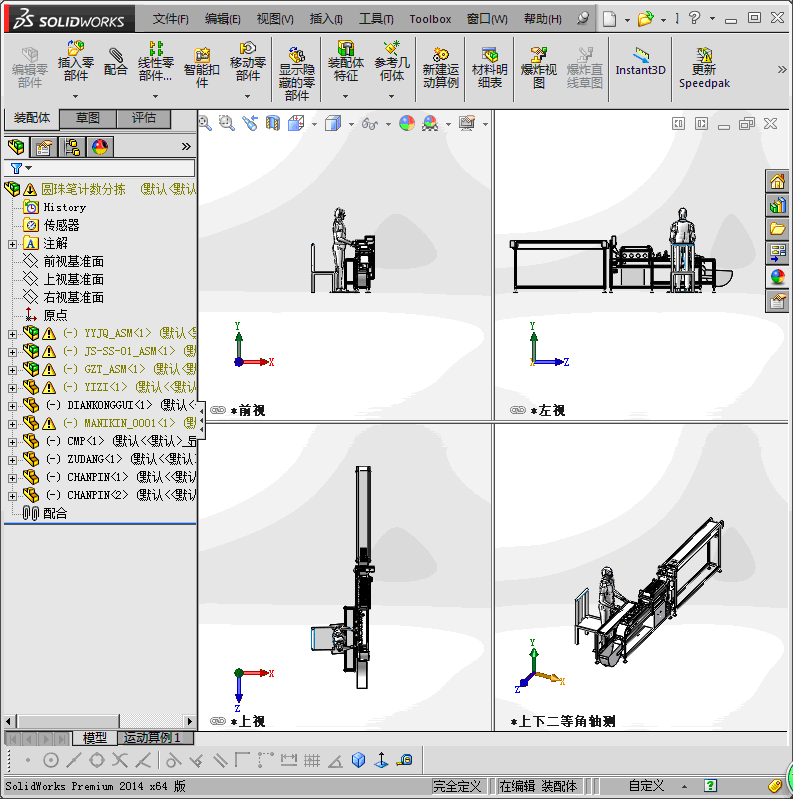
Task: Open 文件(F) File menu
Action: pos(170,19)
